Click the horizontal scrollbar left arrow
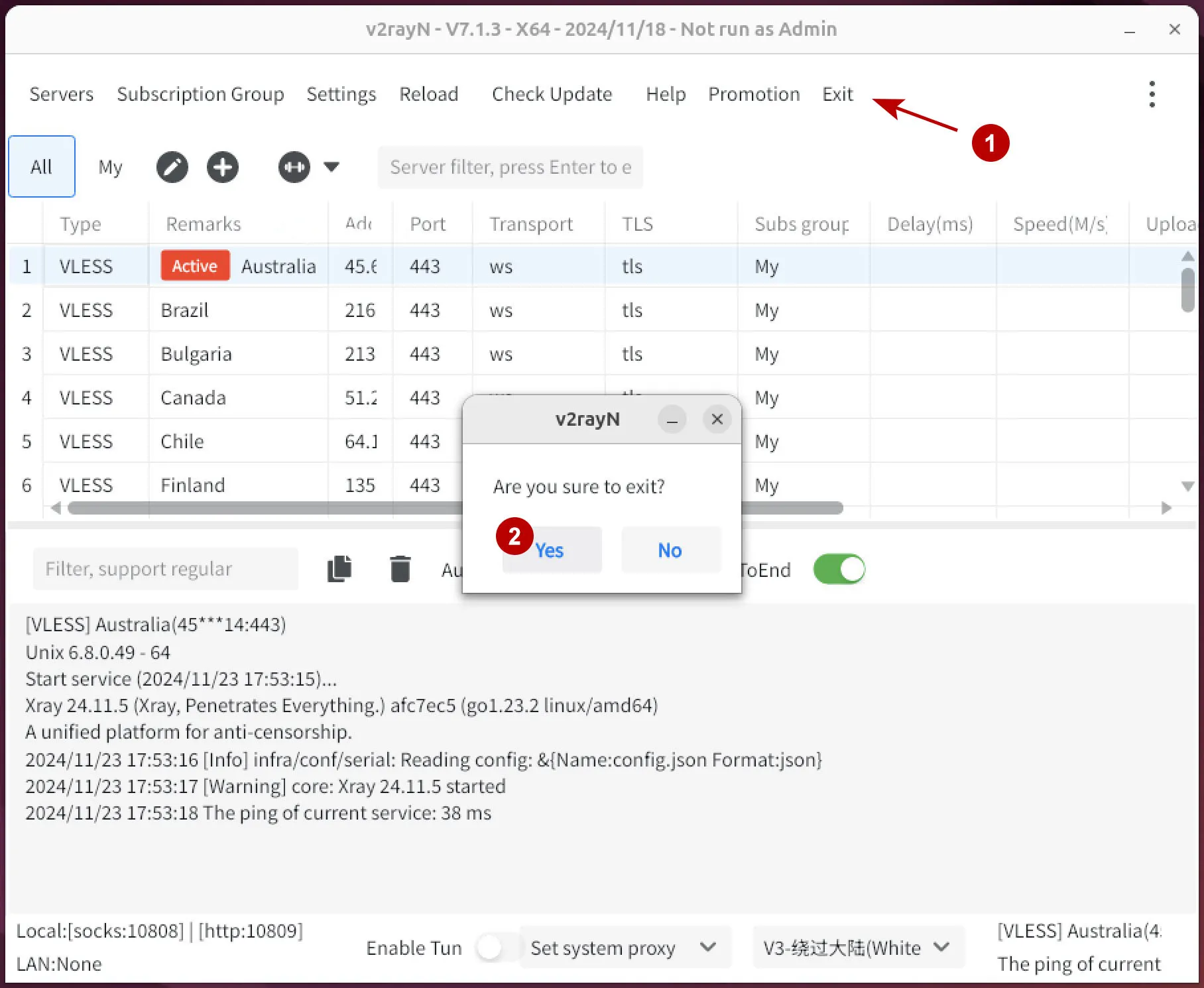 [x=56, y=508]
